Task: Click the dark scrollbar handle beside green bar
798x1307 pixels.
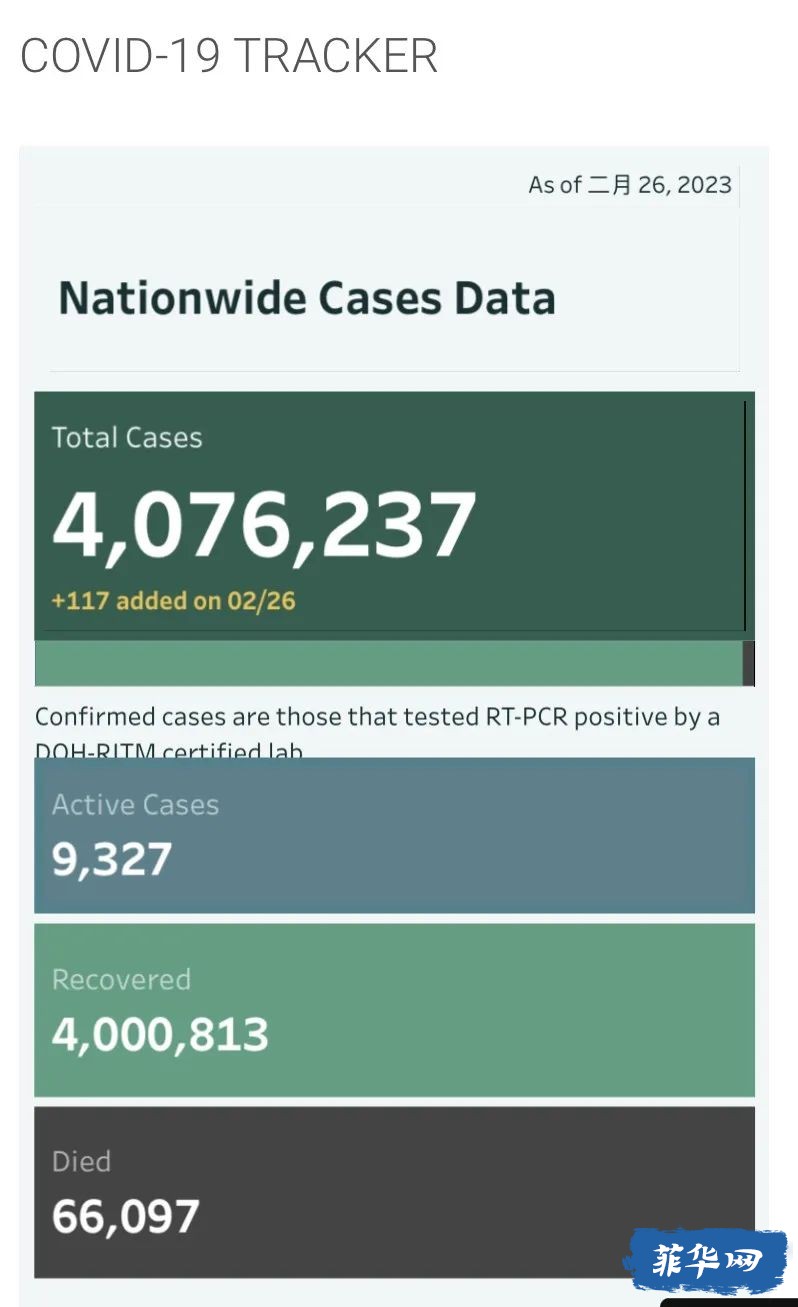Action: click(749, 663)
